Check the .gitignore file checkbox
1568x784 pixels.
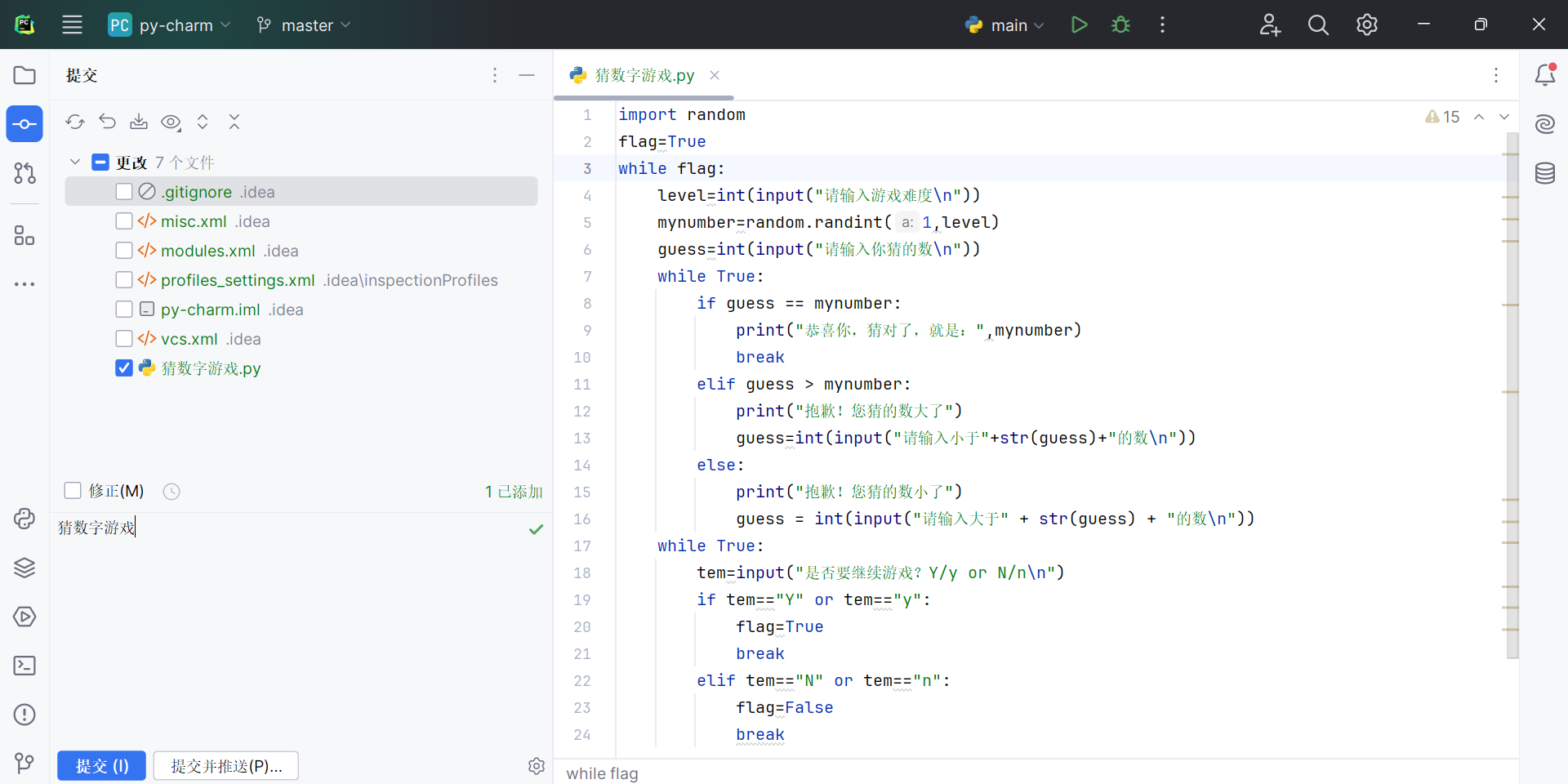pos(124,192)
